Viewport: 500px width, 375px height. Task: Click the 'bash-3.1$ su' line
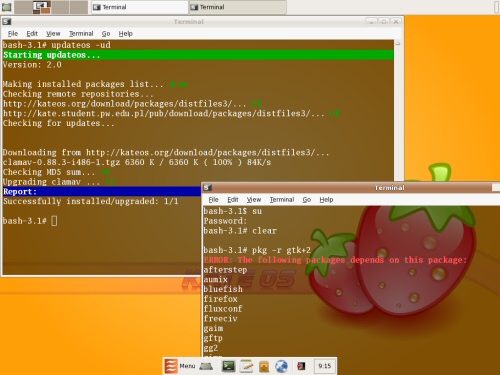(233, 211)
